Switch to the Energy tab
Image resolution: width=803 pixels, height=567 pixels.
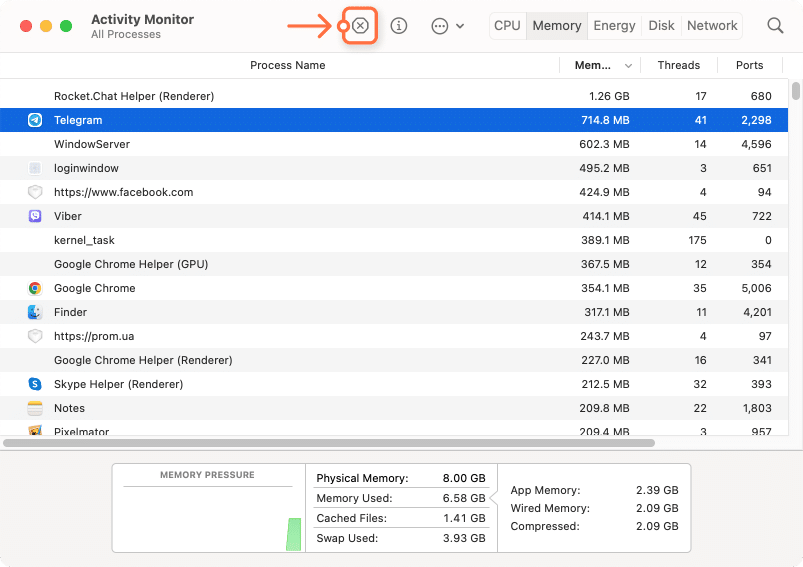click(x=614, y=26)
